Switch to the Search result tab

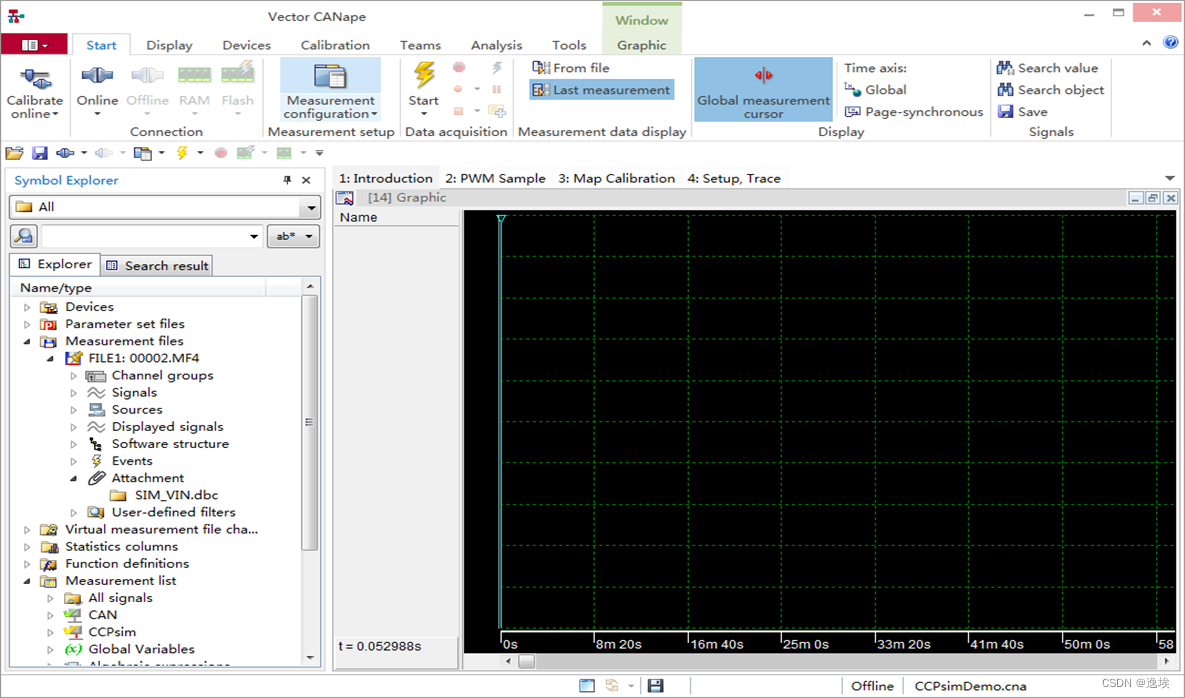157,265
